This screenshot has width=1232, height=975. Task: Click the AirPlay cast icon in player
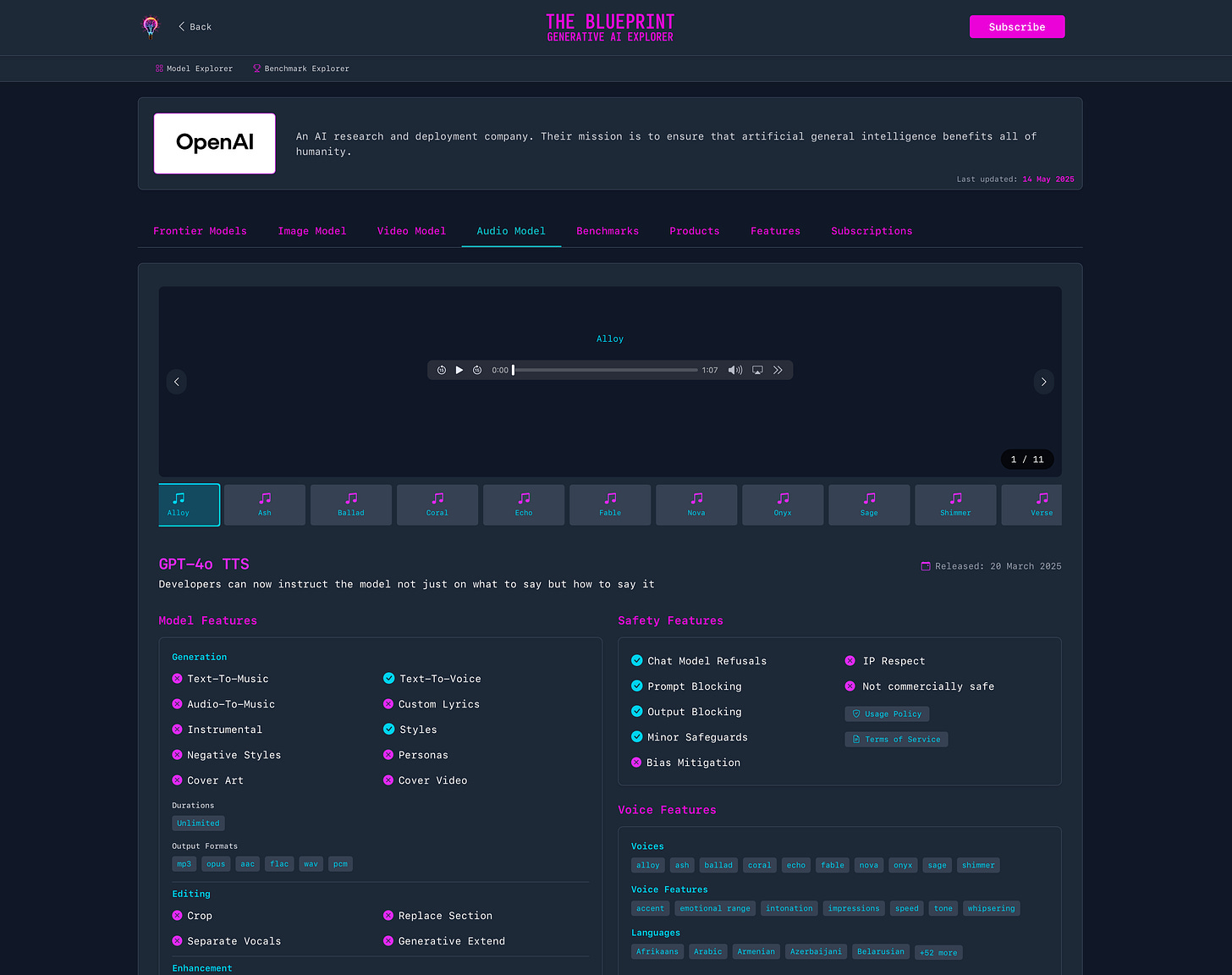click(x=757, y=370)
